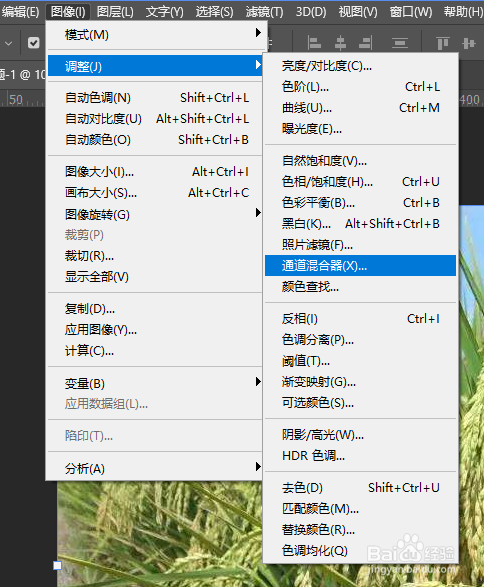
Task: Open 可选颜色(S)... adjustment
Action: click(360, 403)
